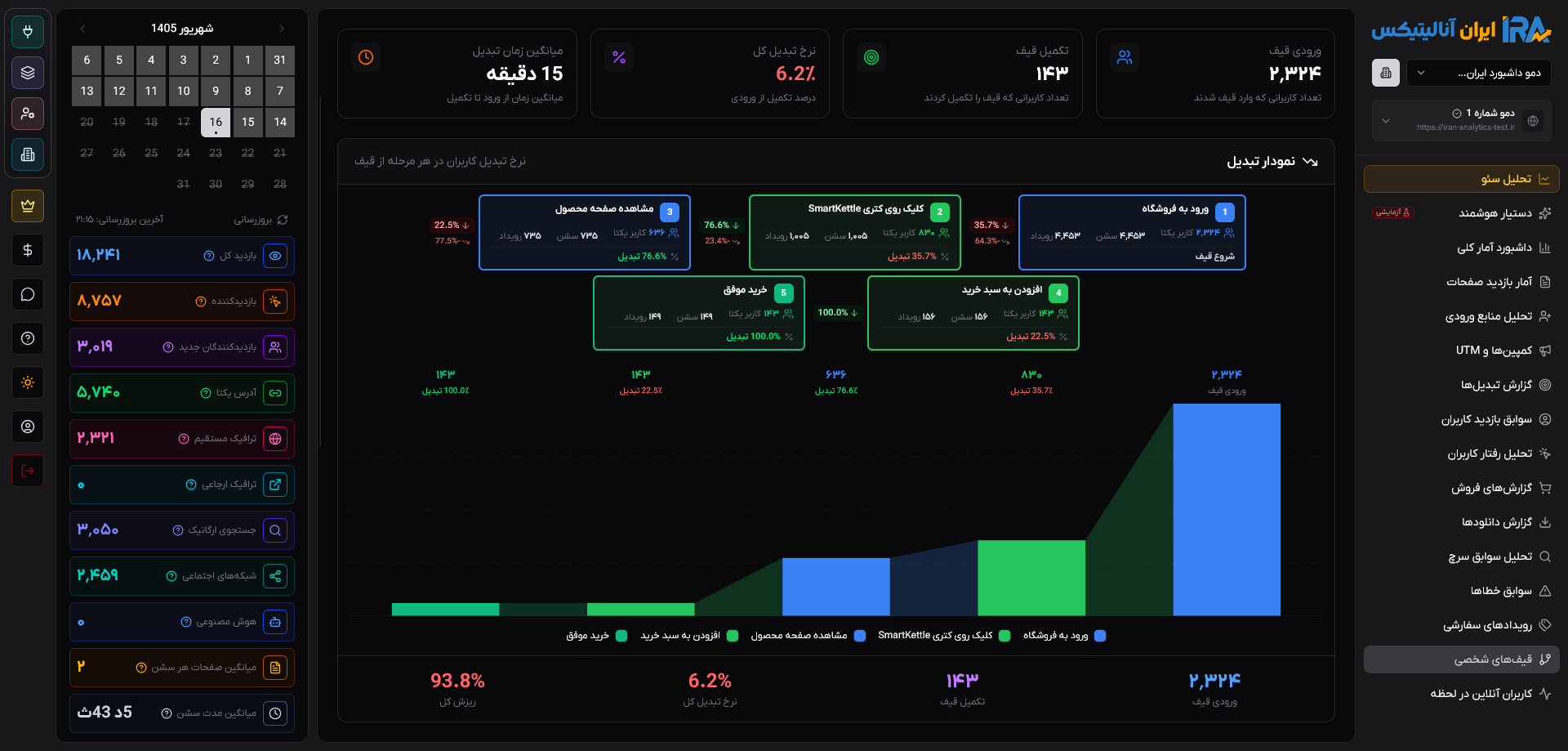Open the دمو داشبورد ایران organization dropdown
Viewport: 1568px width, 751px height.
click(x=1478, y=73)
